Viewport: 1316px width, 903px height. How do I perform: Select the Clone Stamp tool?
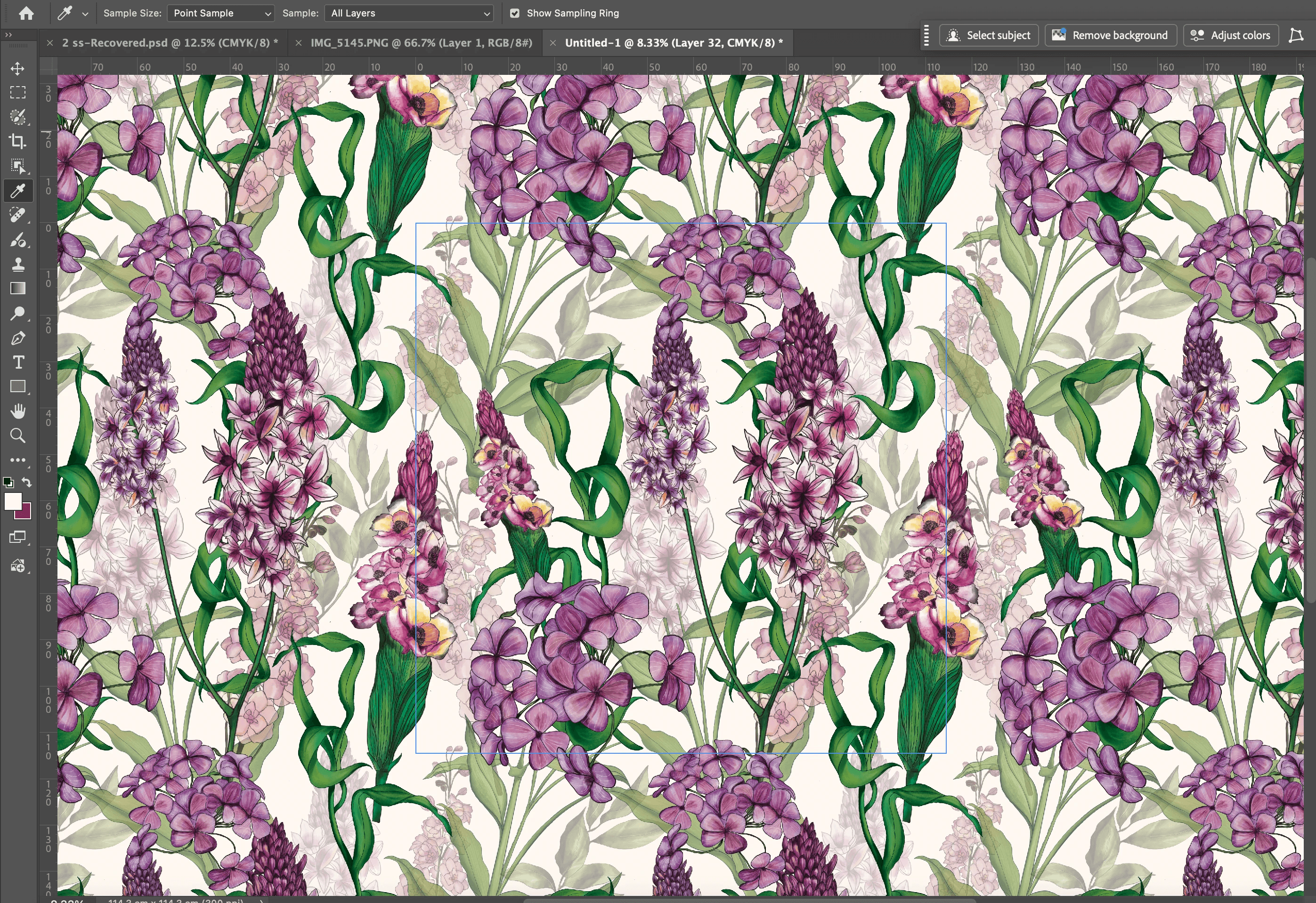[x=17, y=265]
